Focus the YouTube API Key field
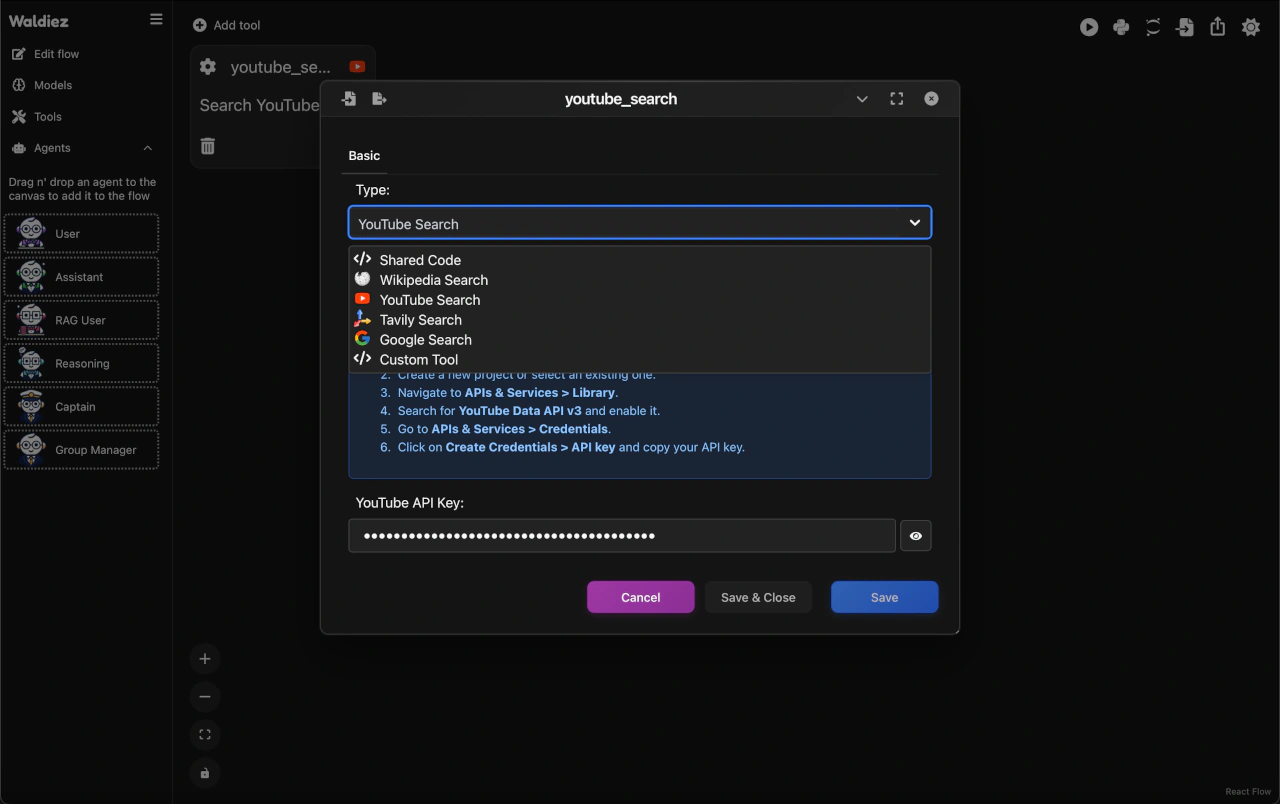Image resolution: width=1280 pixels, height=804 pixels. (620, 536)
